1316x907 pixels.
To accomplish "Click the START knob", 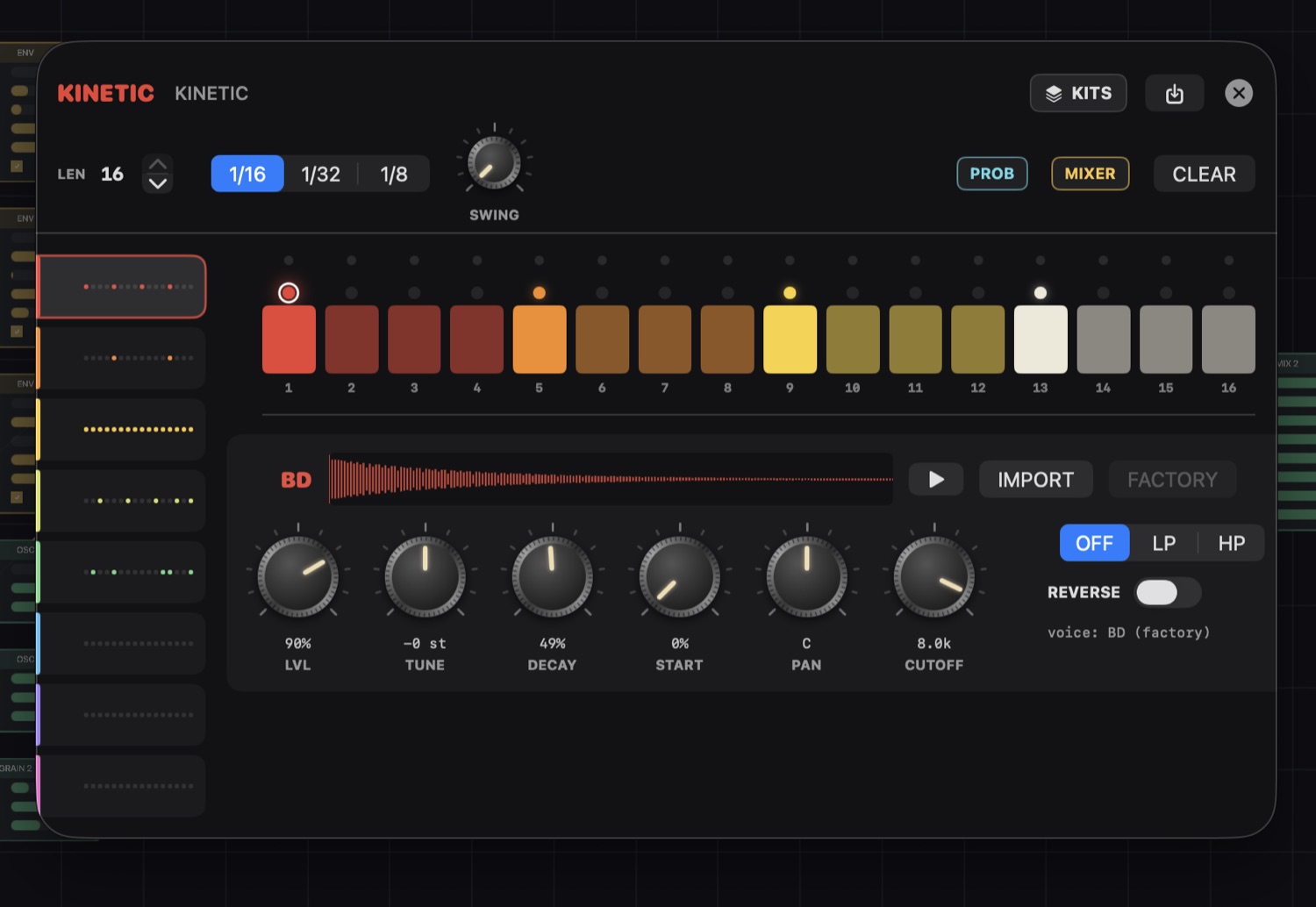I will pyautogui.click(x=679, y=577).
